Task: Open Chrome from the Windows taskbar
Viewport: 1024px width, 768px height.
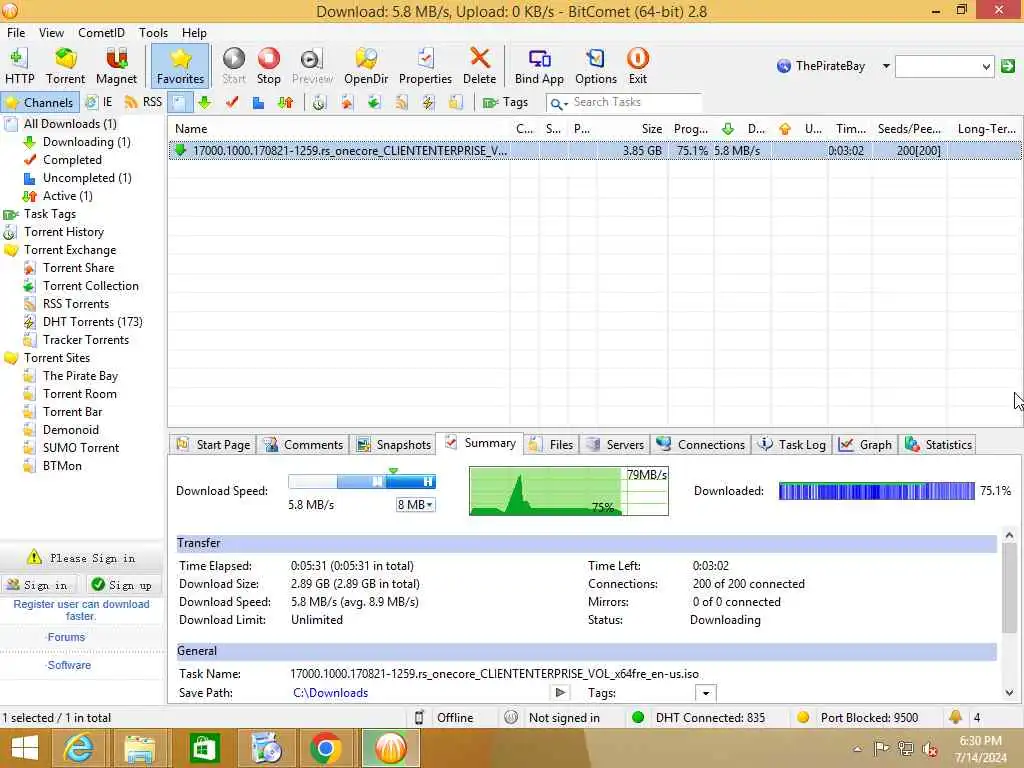Action: pos(325,748)
